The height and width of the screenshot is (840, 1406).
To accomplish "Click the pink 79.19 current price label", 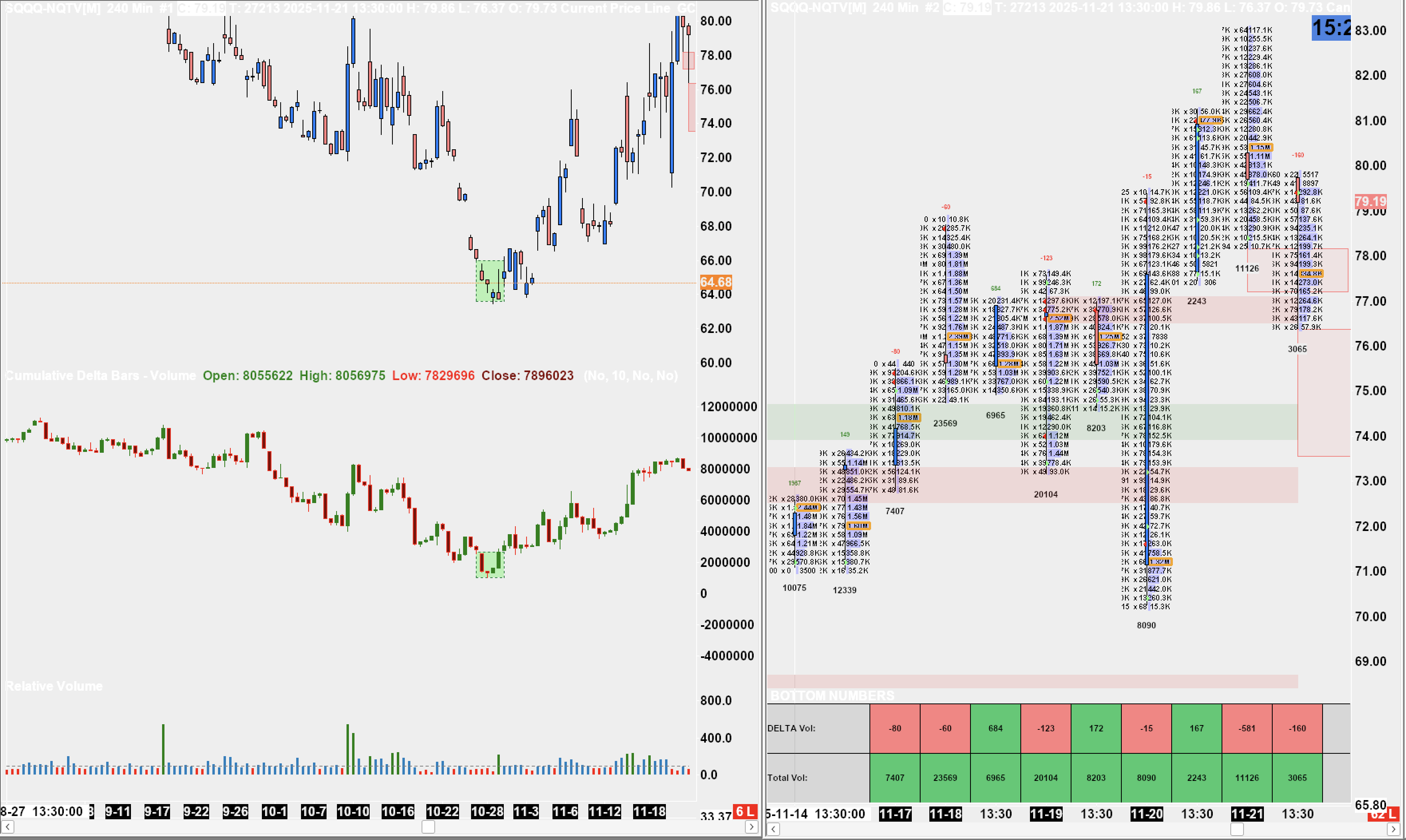I will 1370,202.
